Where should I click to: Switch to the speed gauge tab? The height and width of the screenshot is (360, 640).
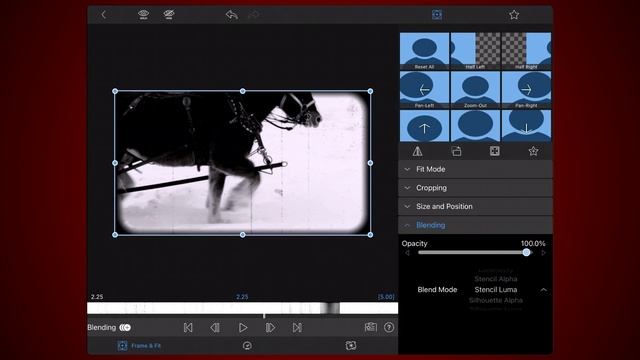[247, 346]
